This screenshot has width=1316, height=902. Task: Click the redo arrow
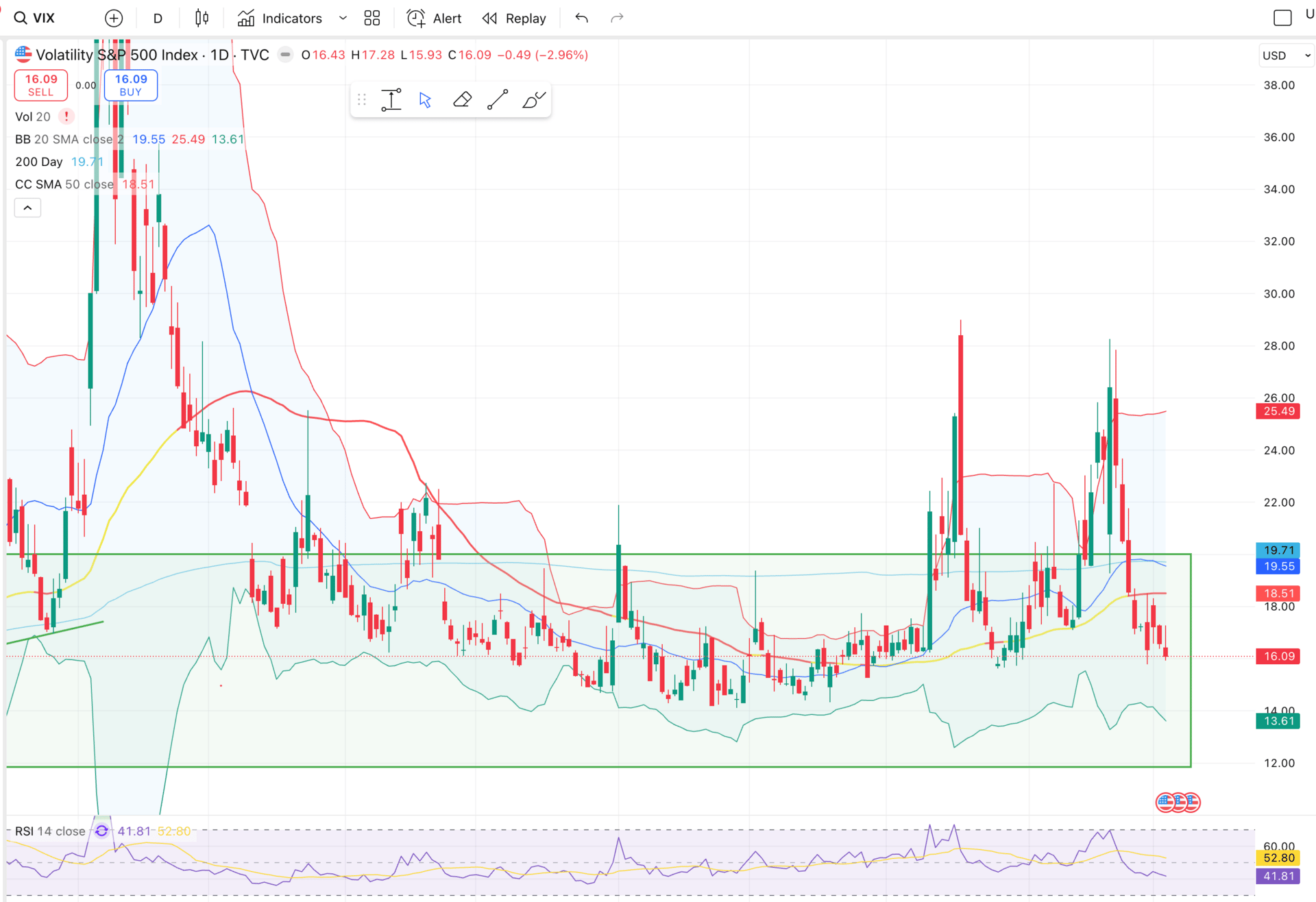617,19
